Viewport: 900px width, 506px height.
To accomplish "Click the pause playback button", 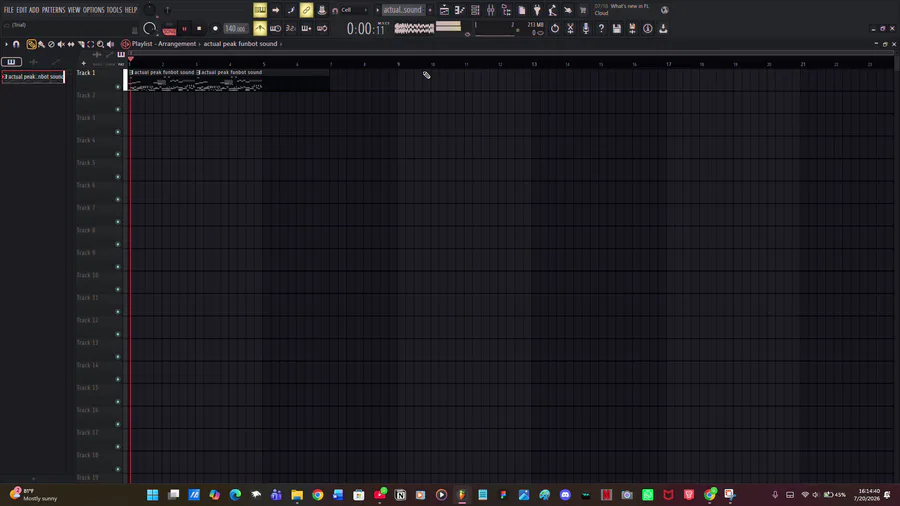I will point(184,29).
